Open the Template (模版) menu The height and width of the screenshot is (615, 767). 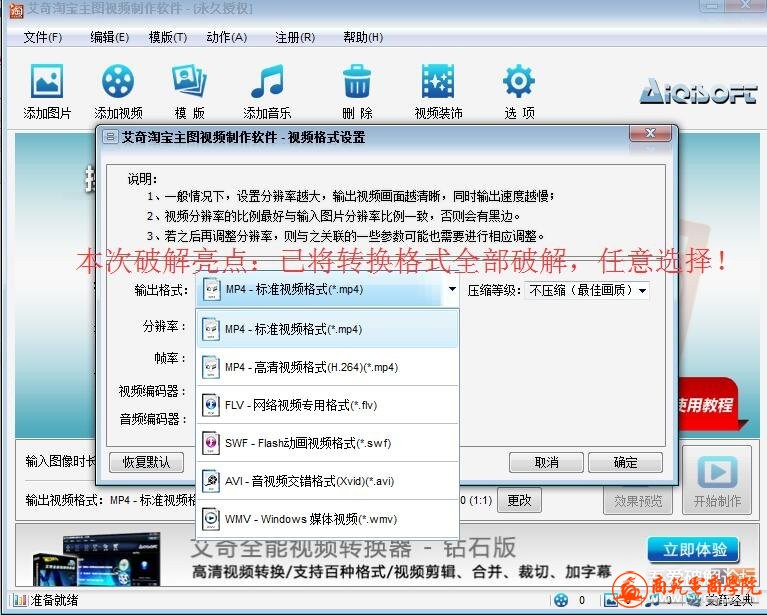168,37
